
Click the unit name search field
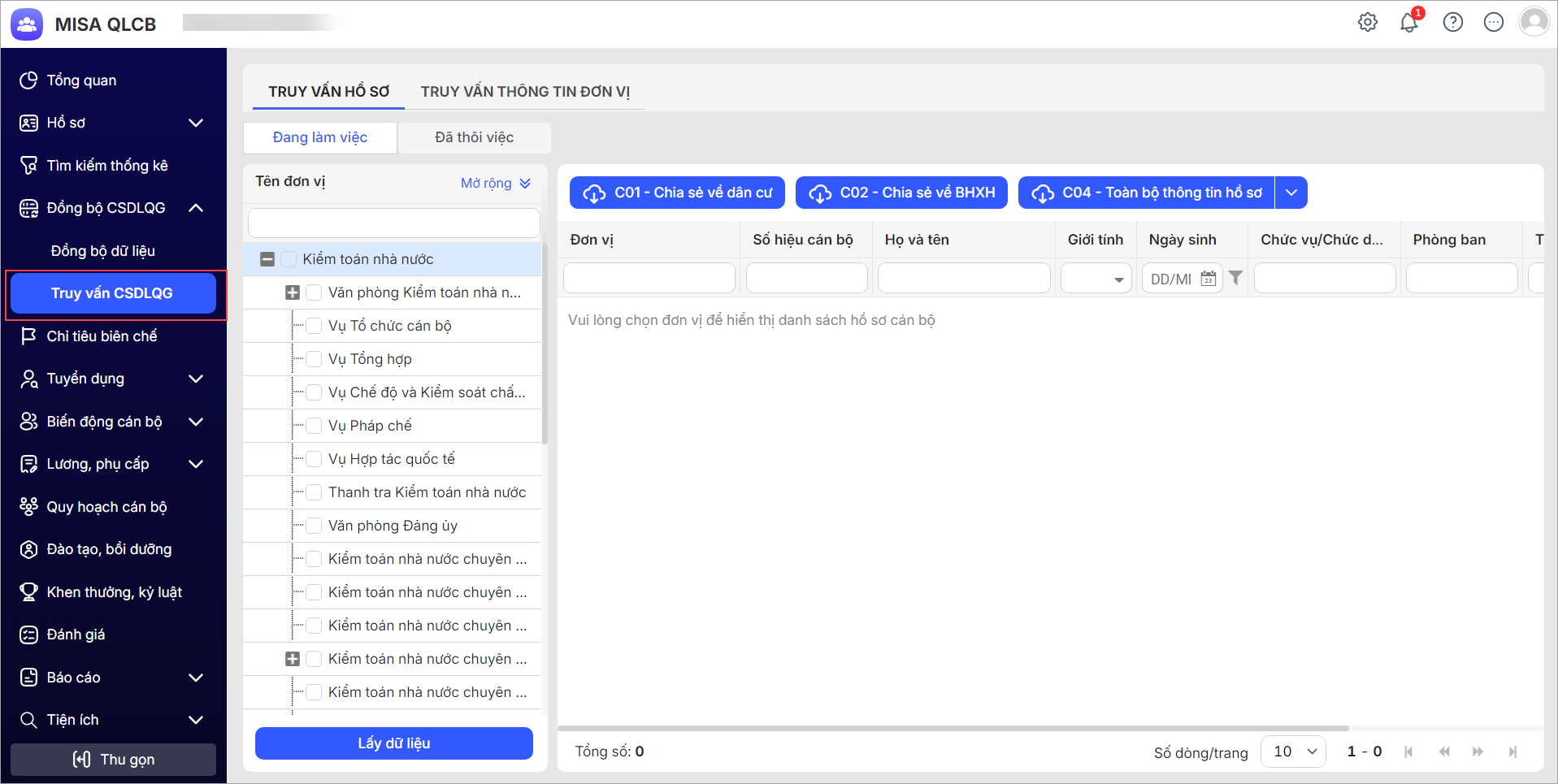coord(393,223)
